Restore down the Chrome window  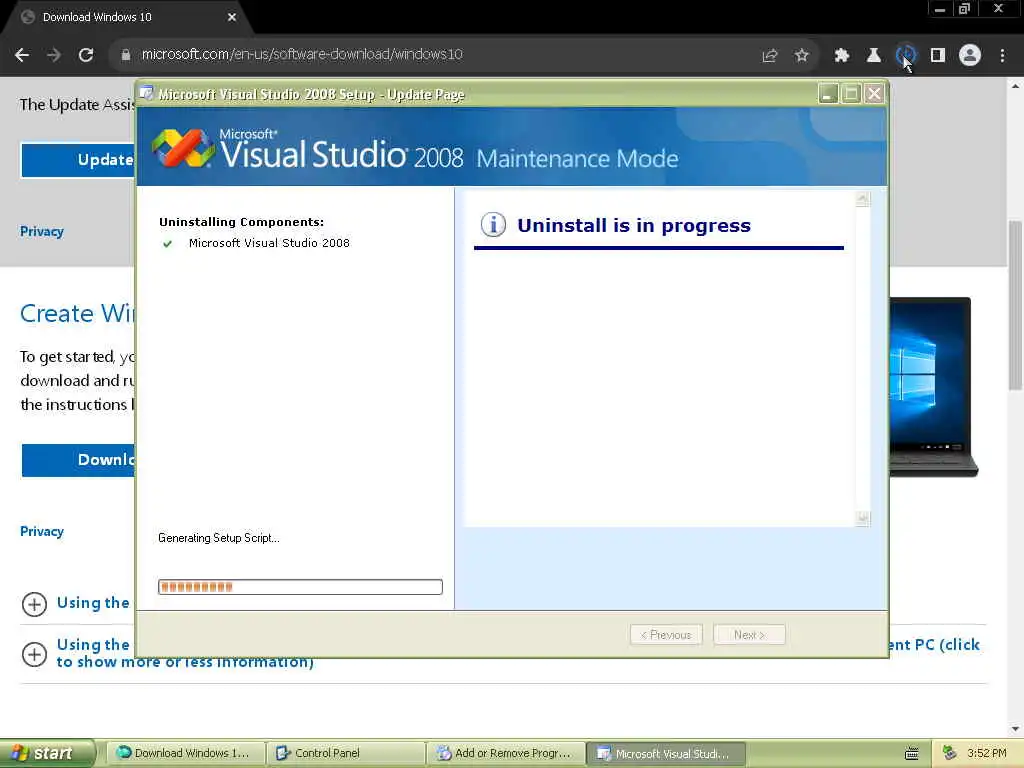pyautogui.click(x=965, y=9)
